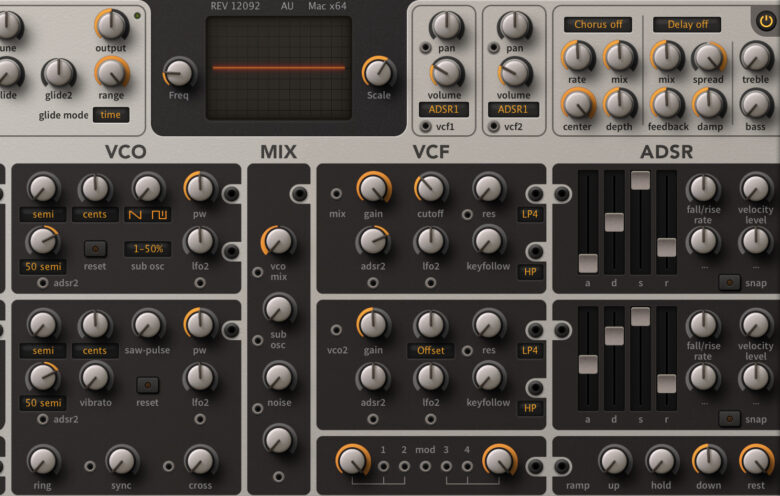
Task: Toggle the VCO2 reset button
Action: (x=148, y=385)
